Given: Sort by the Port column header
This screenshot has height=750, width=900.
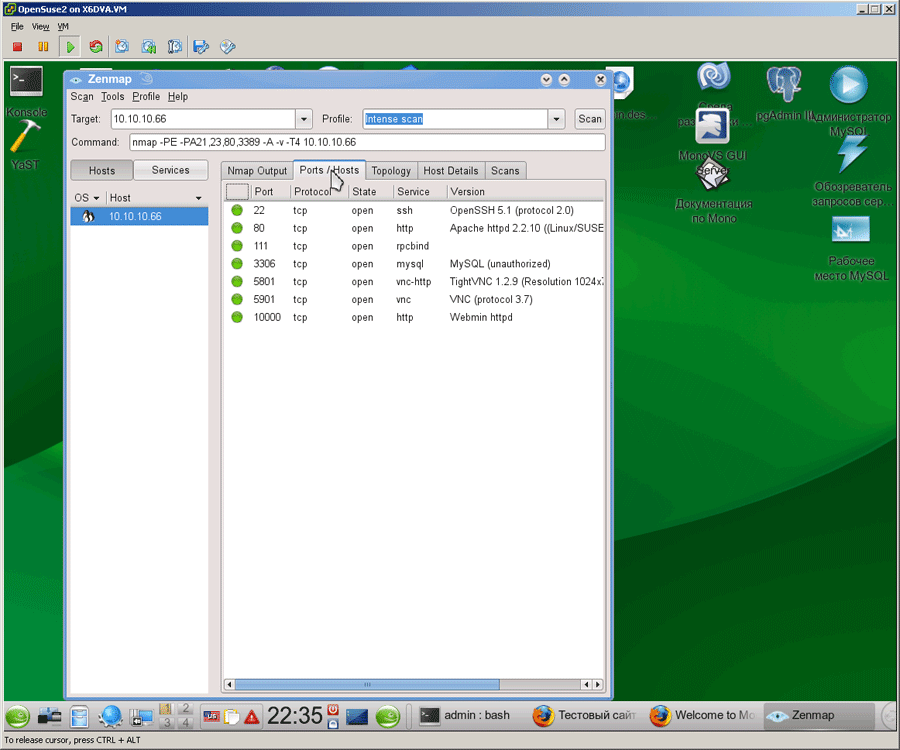Looking at the screenshot, I should coord(270,192).
